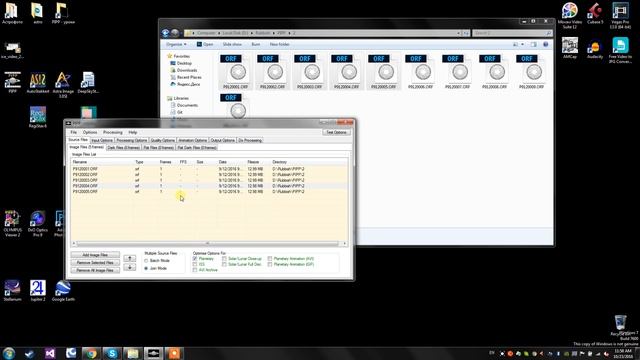Switch to the Output Options tab
The width and height of the screenshot is (640, 360).
tap(222, 140)
